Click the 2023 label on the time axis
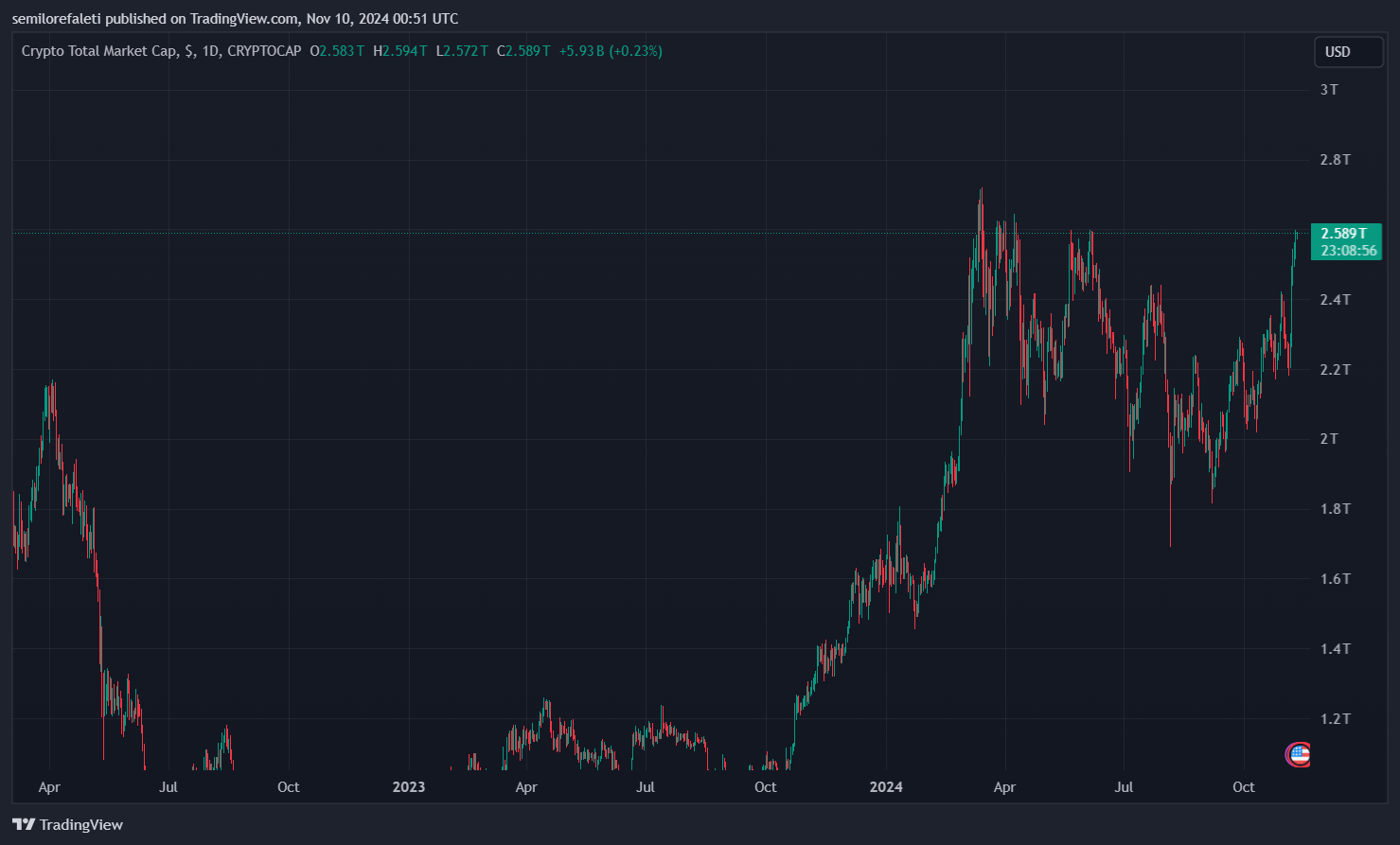 pyautogui.click(x=409, y=787)
